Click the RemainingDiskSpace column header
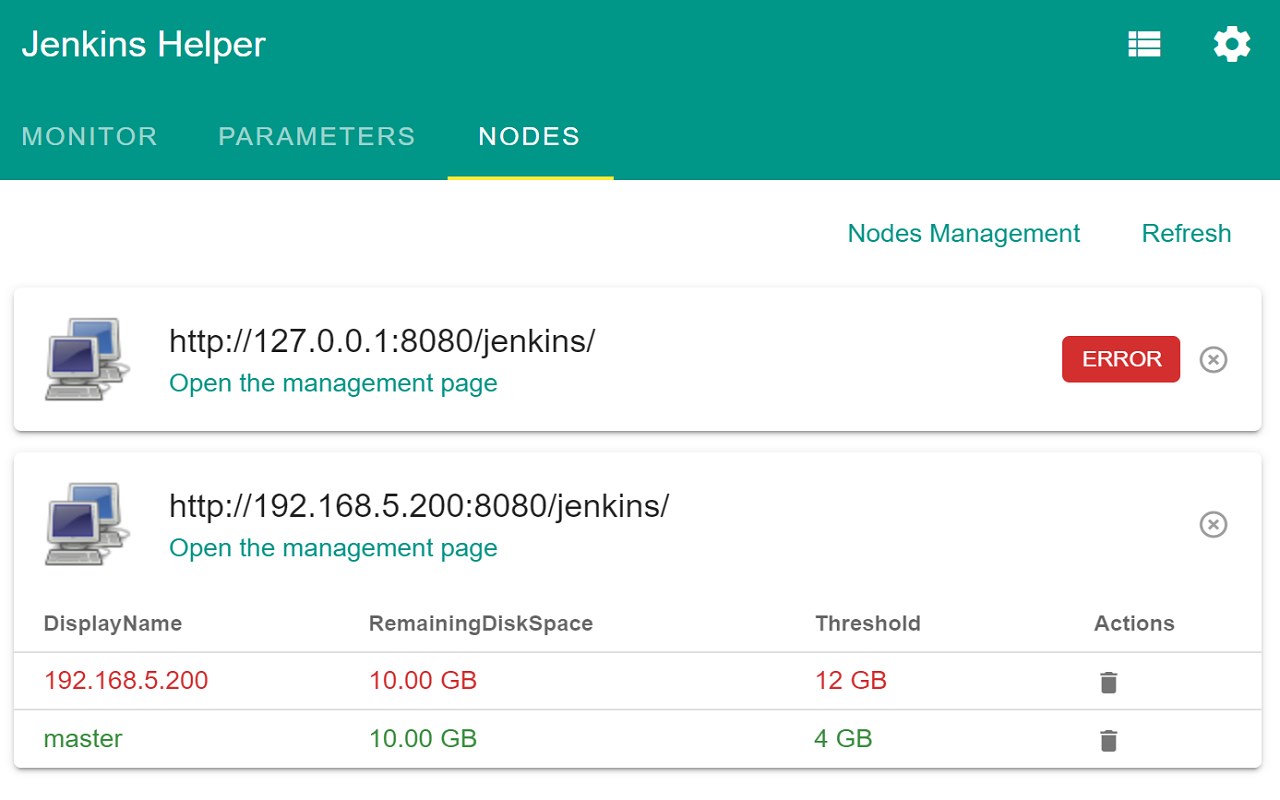Image resolution: width=1280 pixels, height=800 pixels. click(481, 624)
